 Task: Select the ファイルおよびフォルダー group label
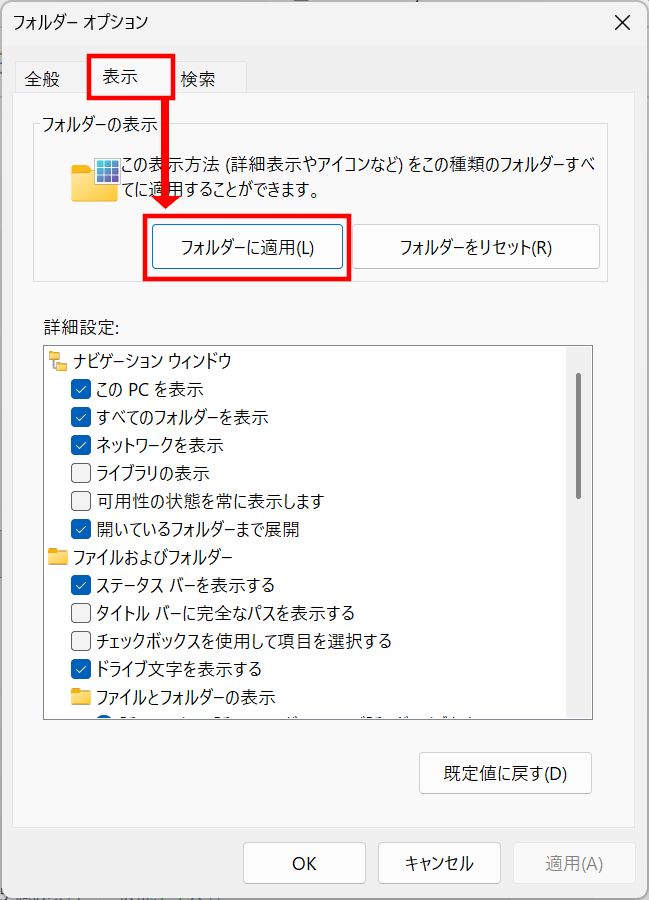(x=153, y=557)
